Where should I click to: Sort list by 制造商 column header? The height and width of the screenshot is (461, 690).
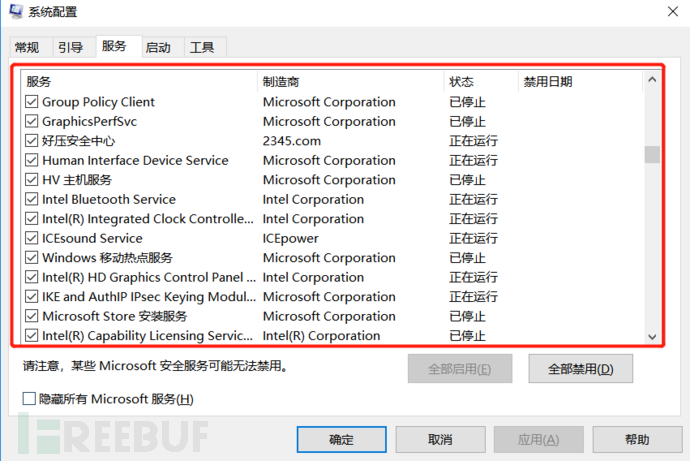351,82
